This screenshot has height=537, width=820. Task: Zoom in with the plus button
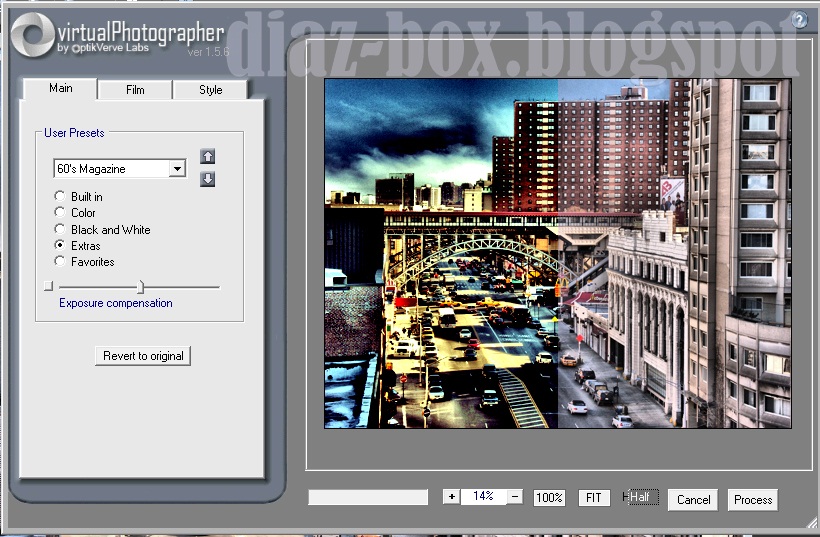click(451, 496)
